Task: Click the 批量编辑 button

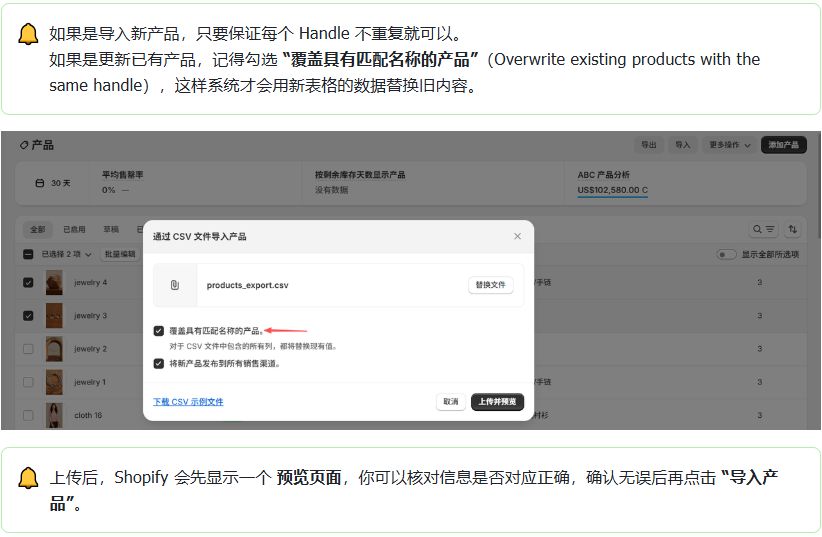Action: tap(120, 254)
